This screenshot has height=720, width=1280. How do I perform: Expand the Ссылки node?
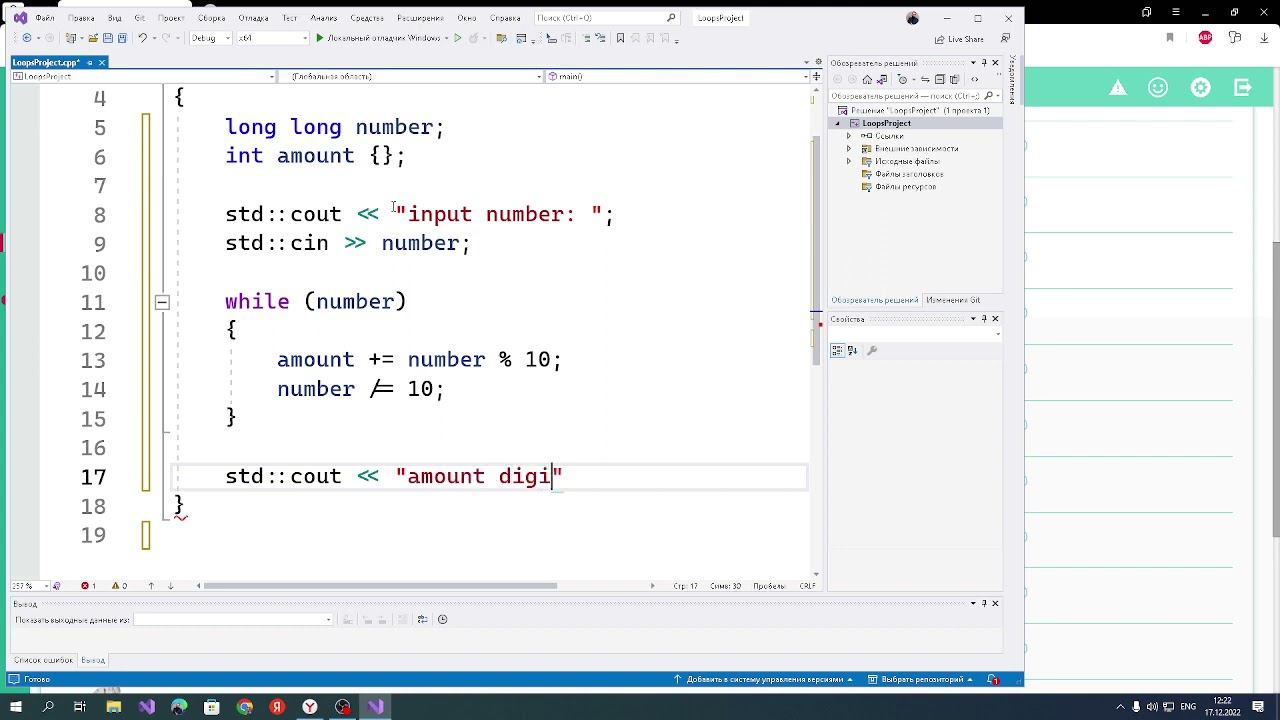[x=849, y=136]
